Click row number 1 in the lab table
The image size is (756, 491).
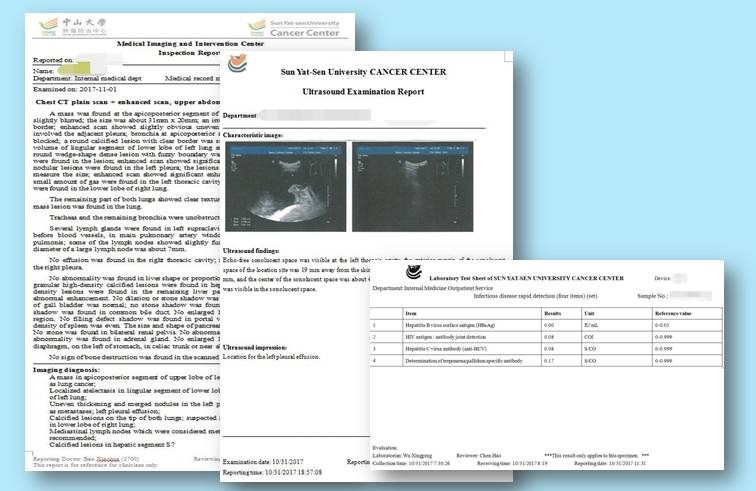click(374, 325)
